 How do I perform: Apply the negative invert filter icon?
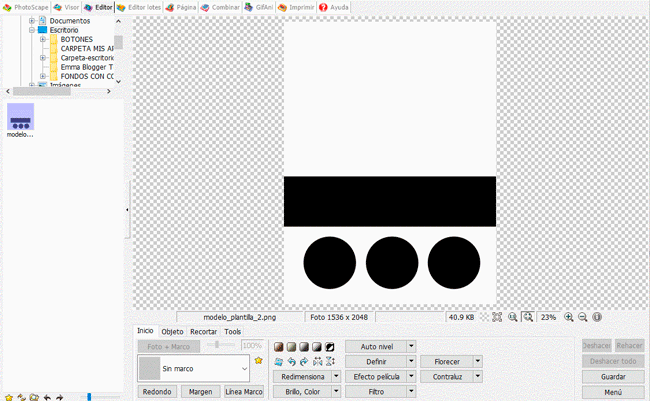330,347
